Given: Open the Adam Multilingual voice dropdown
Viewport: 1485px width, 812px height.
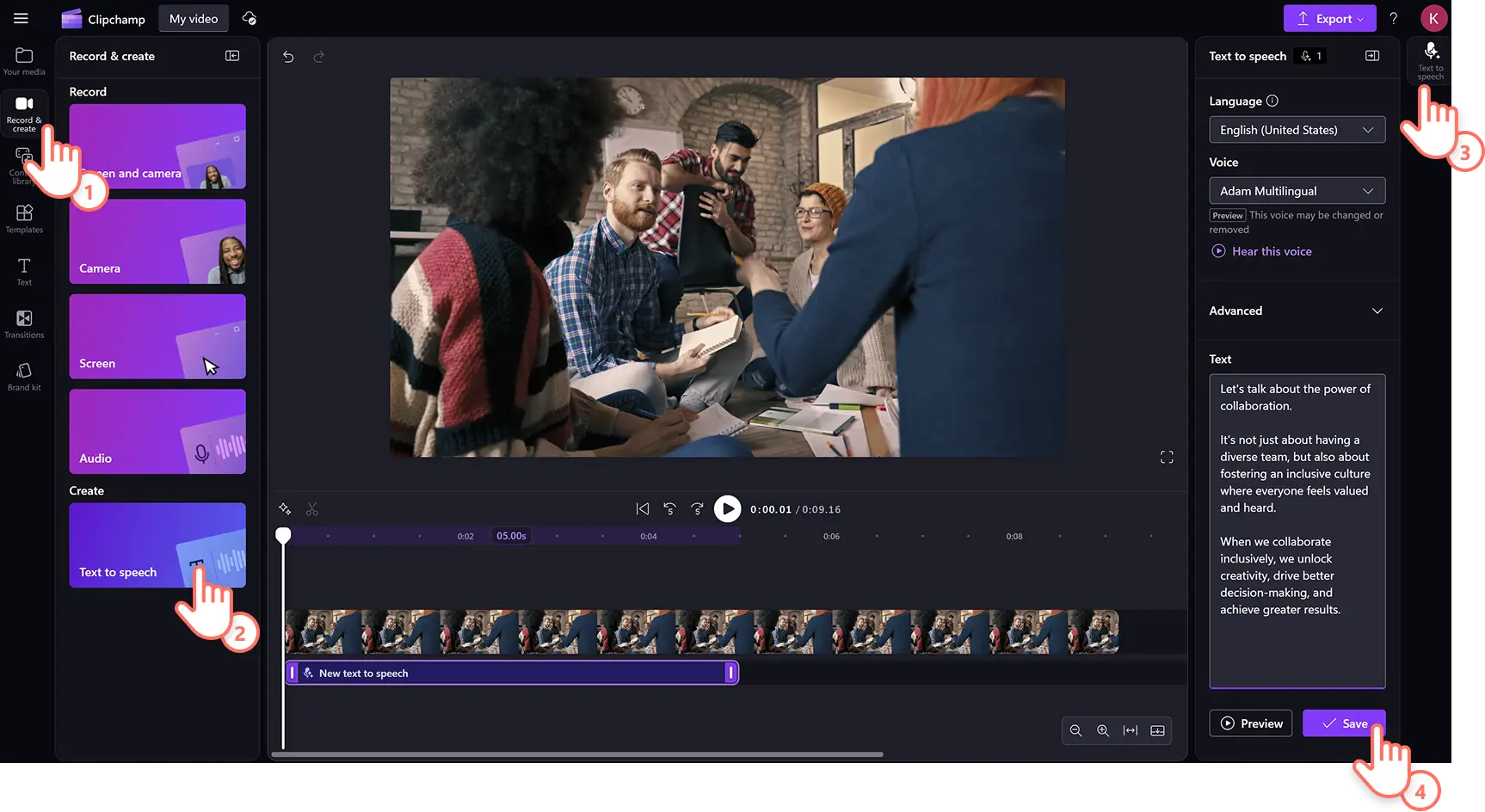Looking at the screenshot, I should click(1297, 191).
